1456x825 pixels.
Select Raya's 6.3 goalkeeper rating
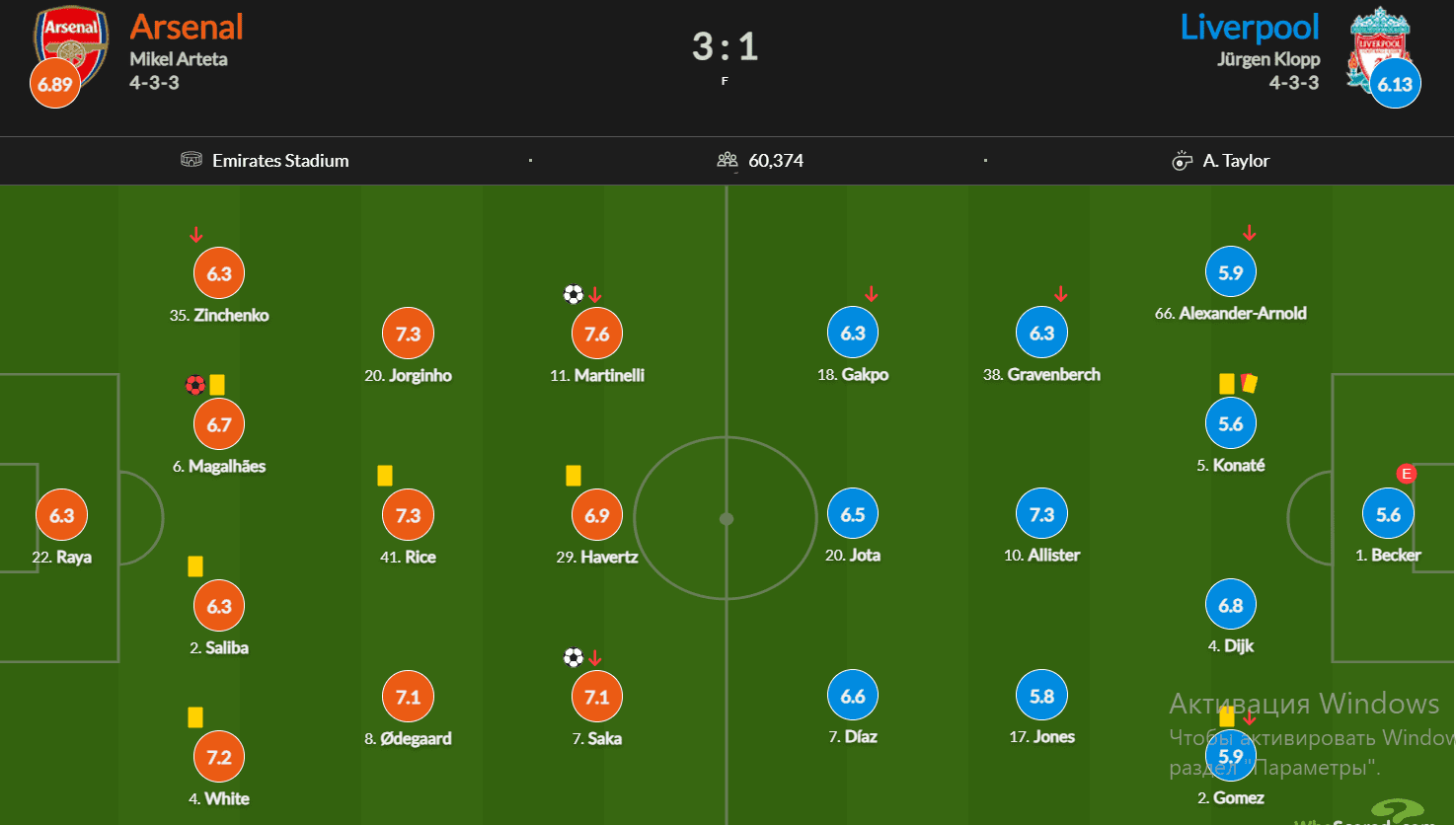pos(61,515)
